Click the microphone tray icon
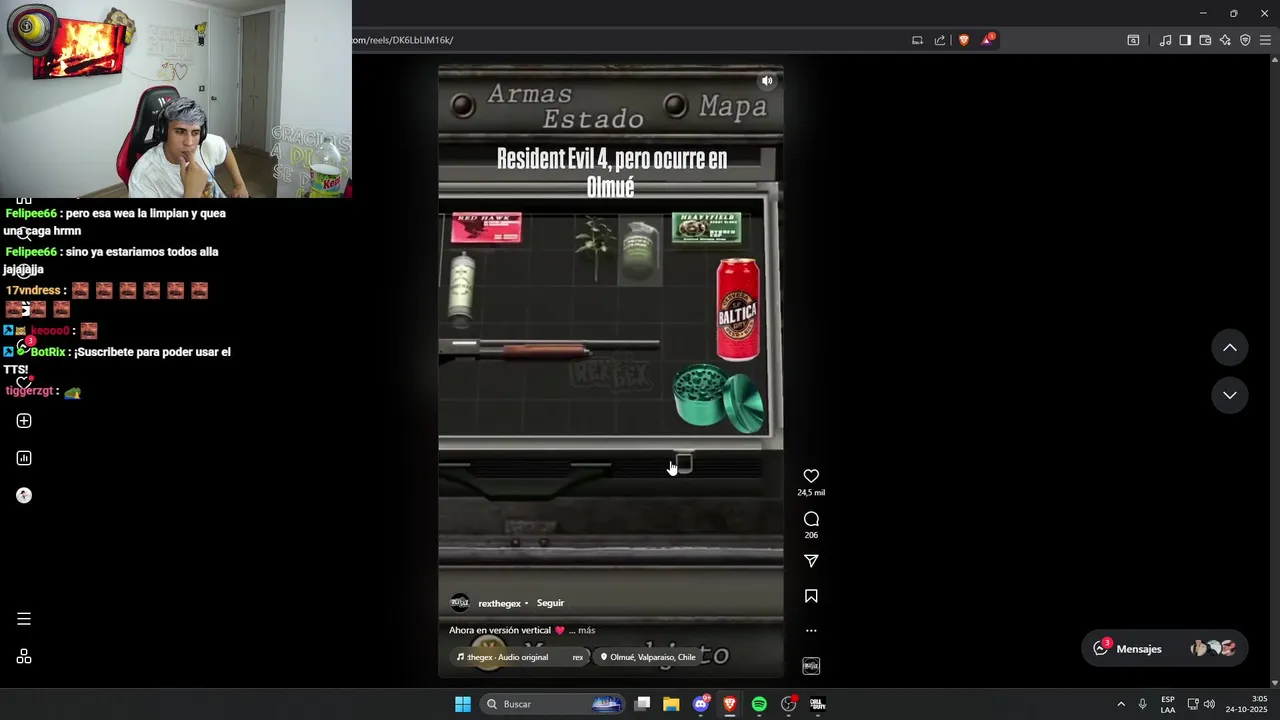 coord(1142,704)
